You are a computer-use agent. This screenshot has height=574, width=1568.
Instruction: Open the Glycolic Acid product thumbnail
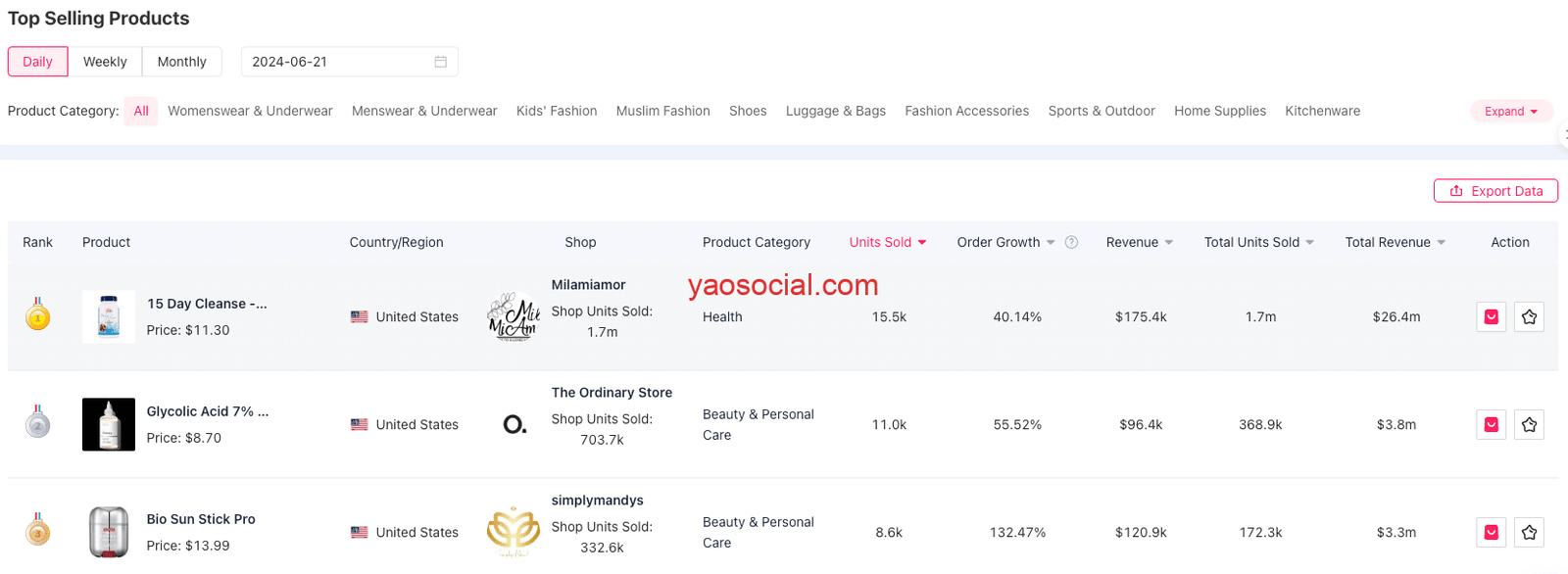(x=109, y=424)
